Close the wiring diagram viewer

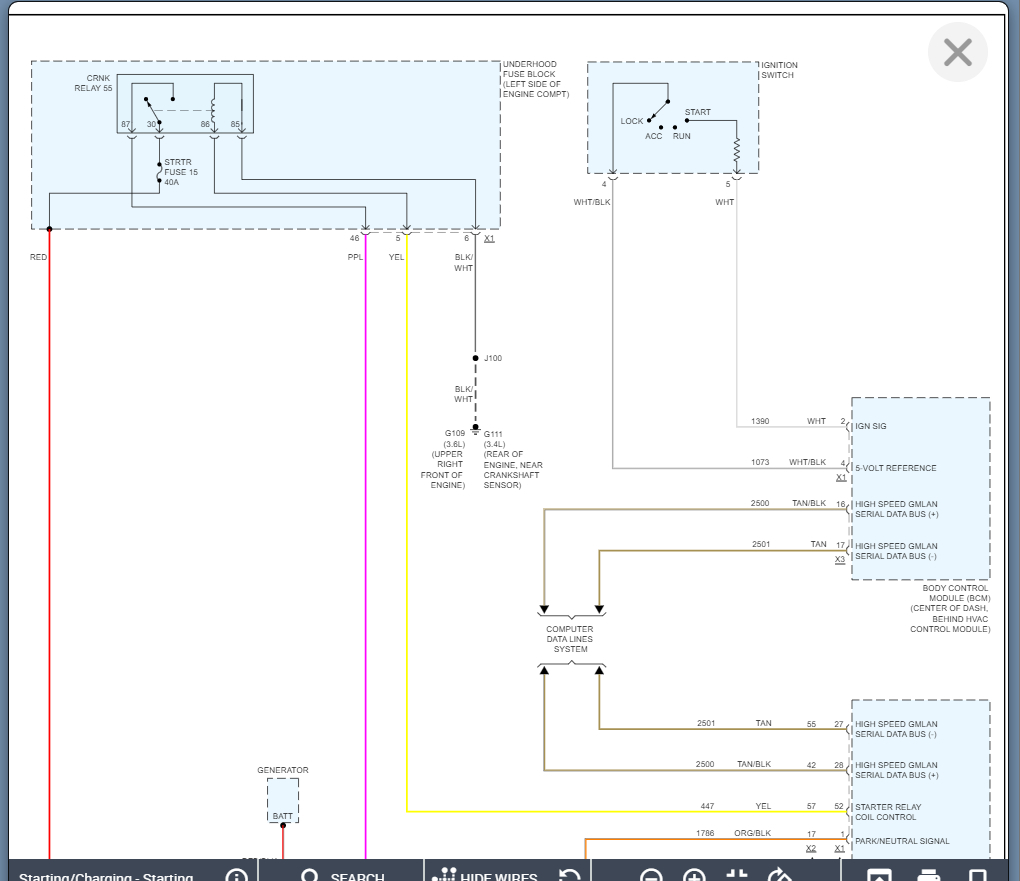(957, 52)
